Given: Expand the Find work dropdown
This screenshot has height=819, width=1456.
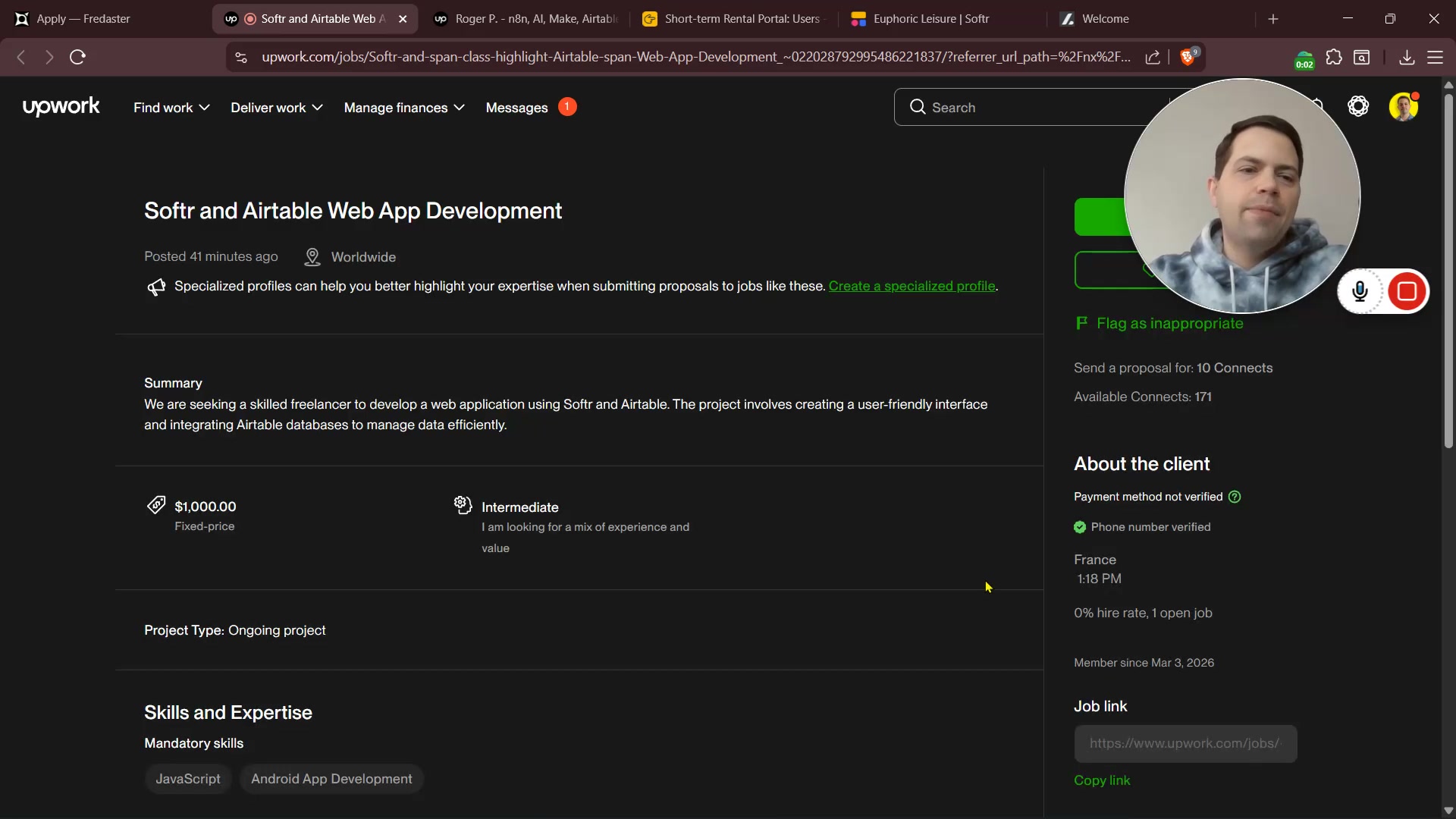Looking at the screenshot, I should coord(171,108).
